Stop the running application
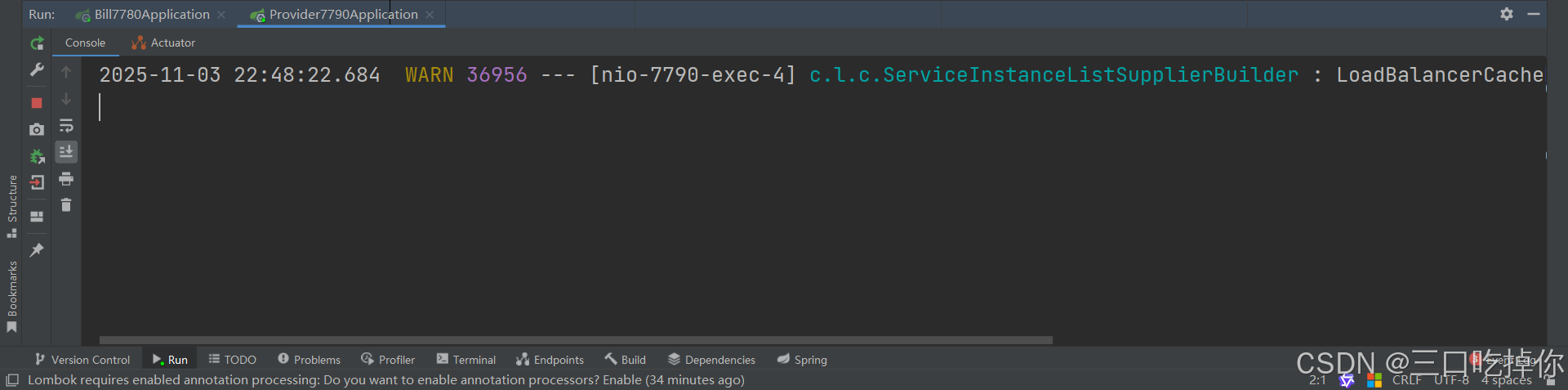This screenshot has width=1568, height=390. (37, 103)
